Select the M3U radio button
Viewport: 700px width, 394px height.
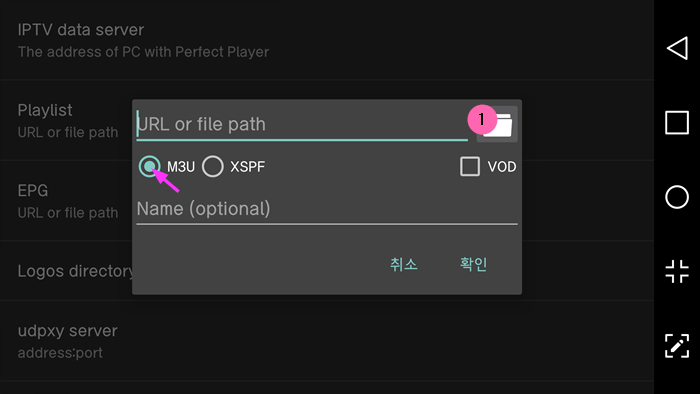coord(149,166)
